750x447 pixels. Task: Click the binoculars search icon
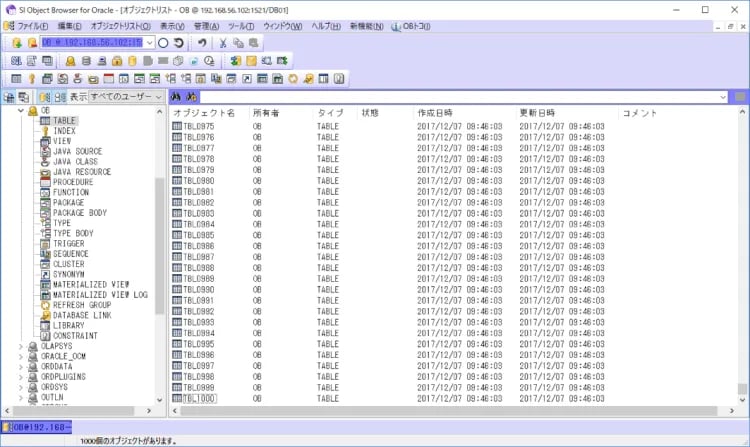(176, 97)
